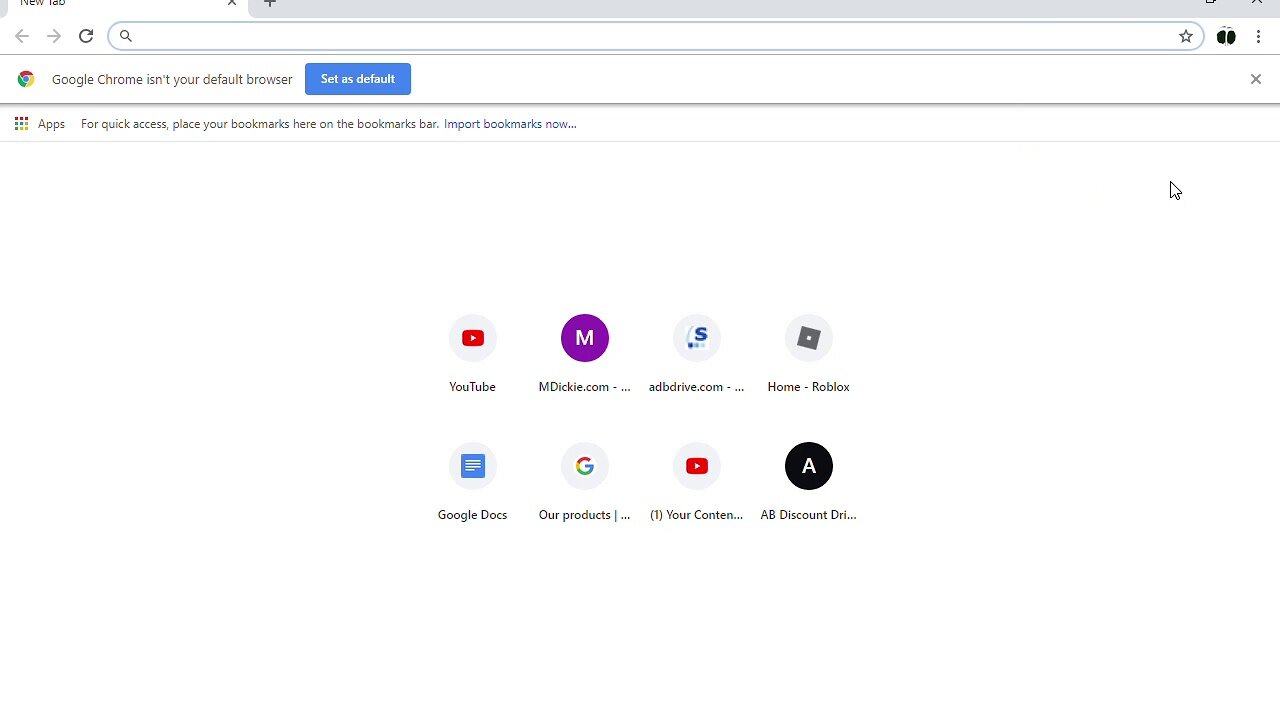Click Import bookmarks now link
This screenshot has height=720, width=1280.
point(510,124)
